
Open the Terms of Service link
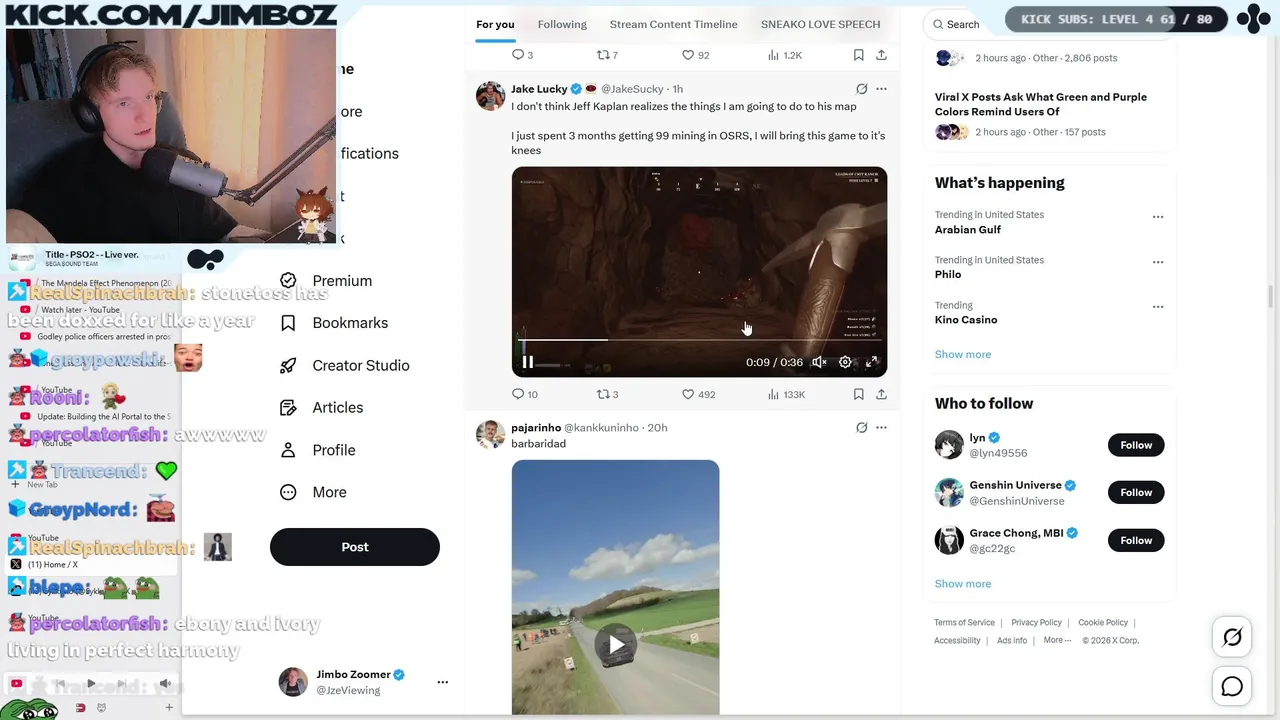tap(964, 623)
